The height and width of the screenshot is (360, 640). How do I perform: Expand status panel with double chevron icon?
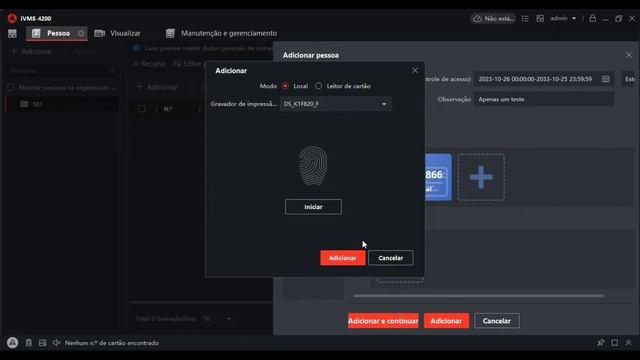[629, 343]
